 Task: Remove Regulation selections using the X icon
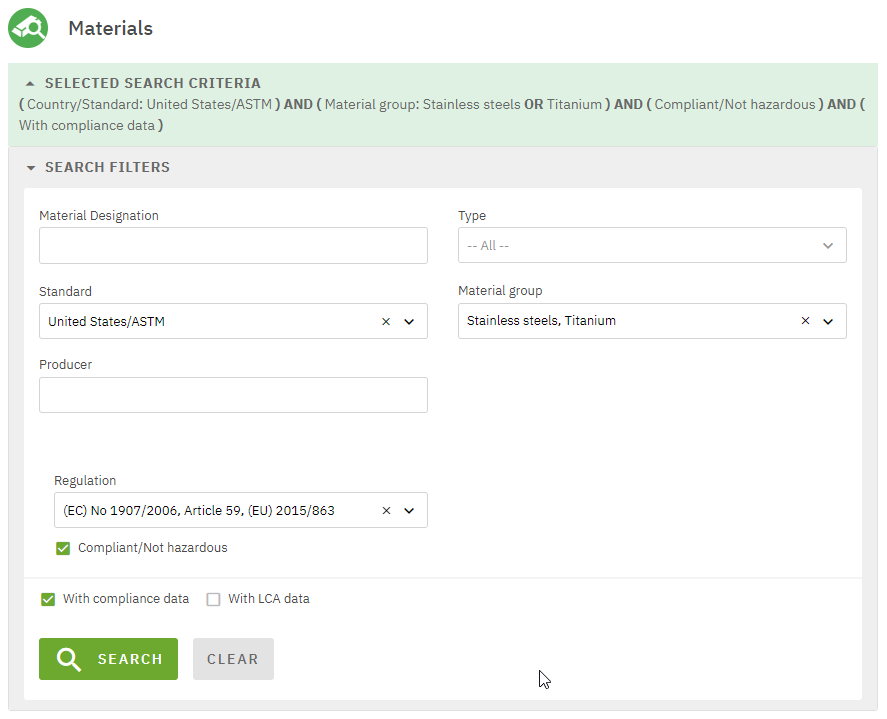point(386,510)
